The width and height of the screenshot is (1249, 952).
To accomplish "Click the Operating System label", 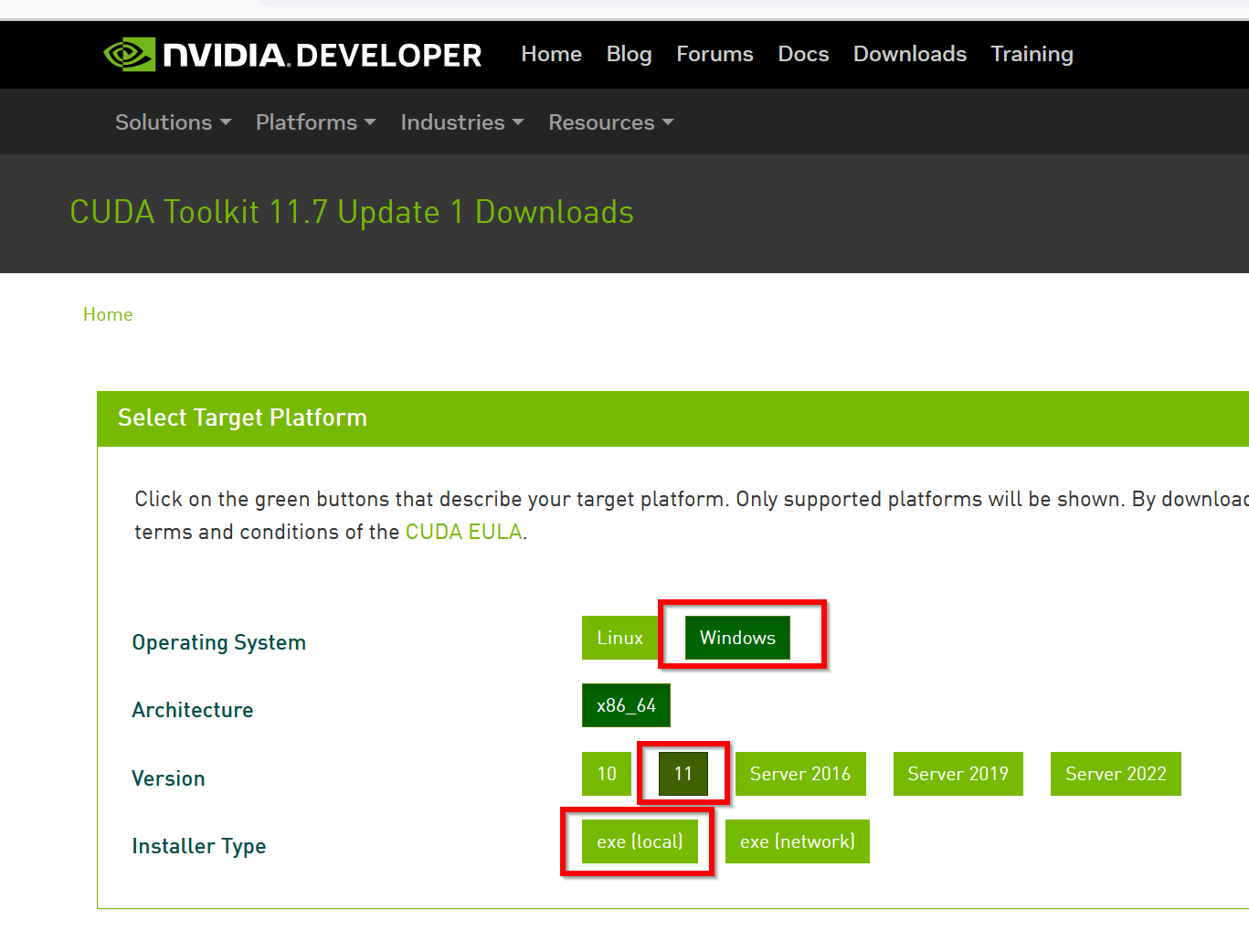I will click(219, 642).
